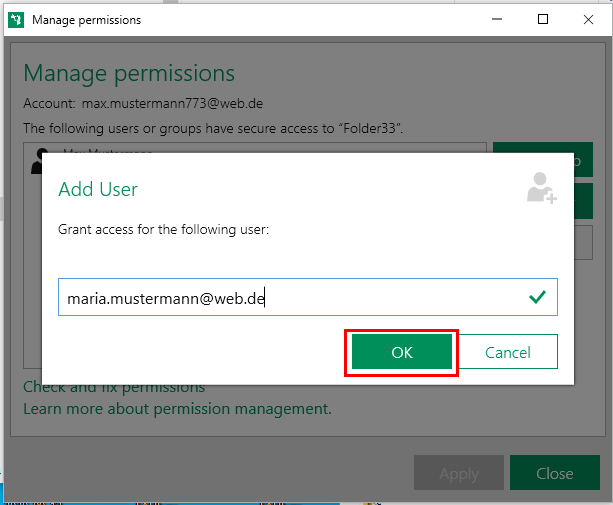Image resolution: width=613 pixels, height=505 pixels.
Task: Open the Check and fix permissions link
Action: (114, 388)
